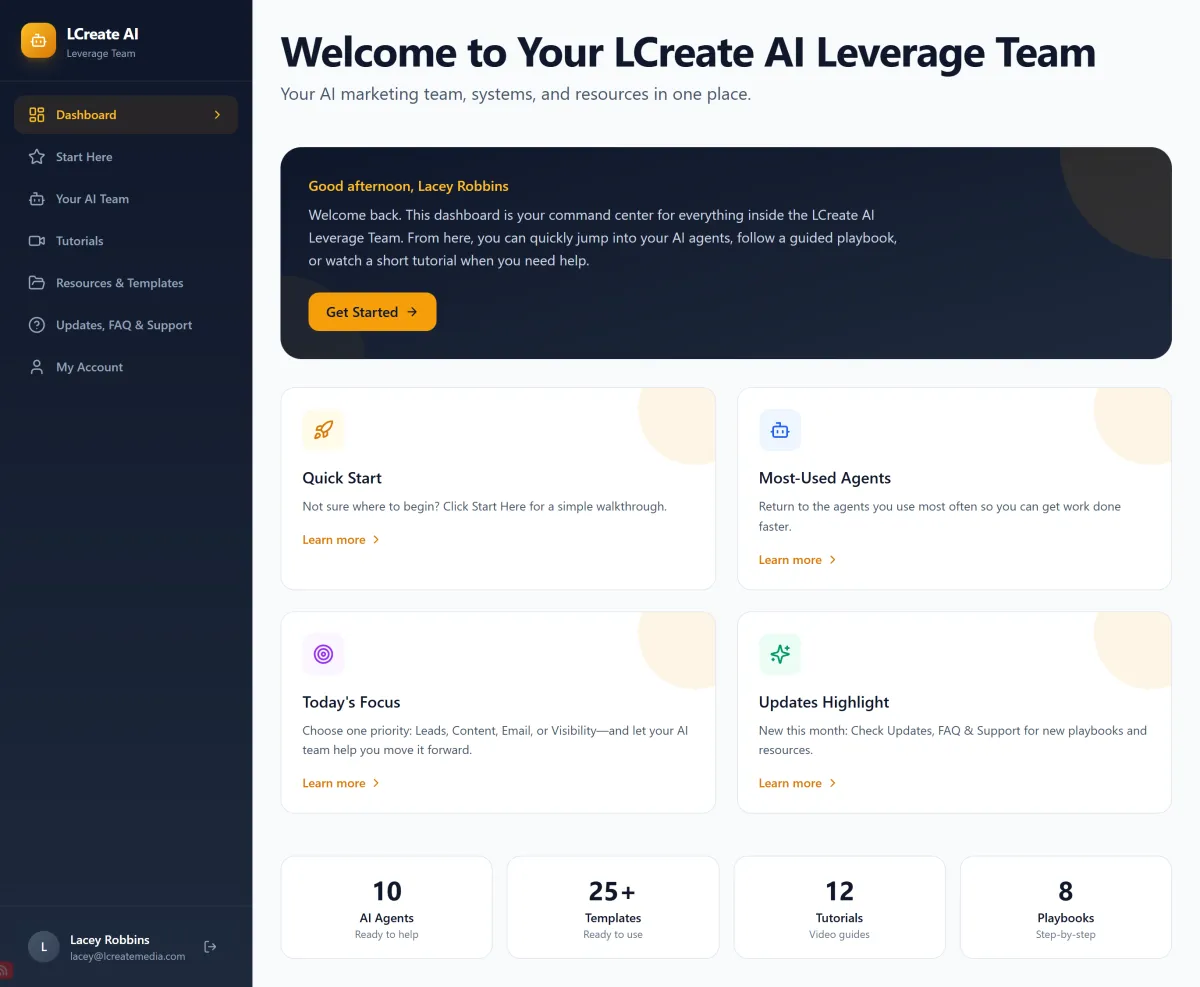Open the My Account page
This screenshot has height=987, width=1200.
click(126, 367)
